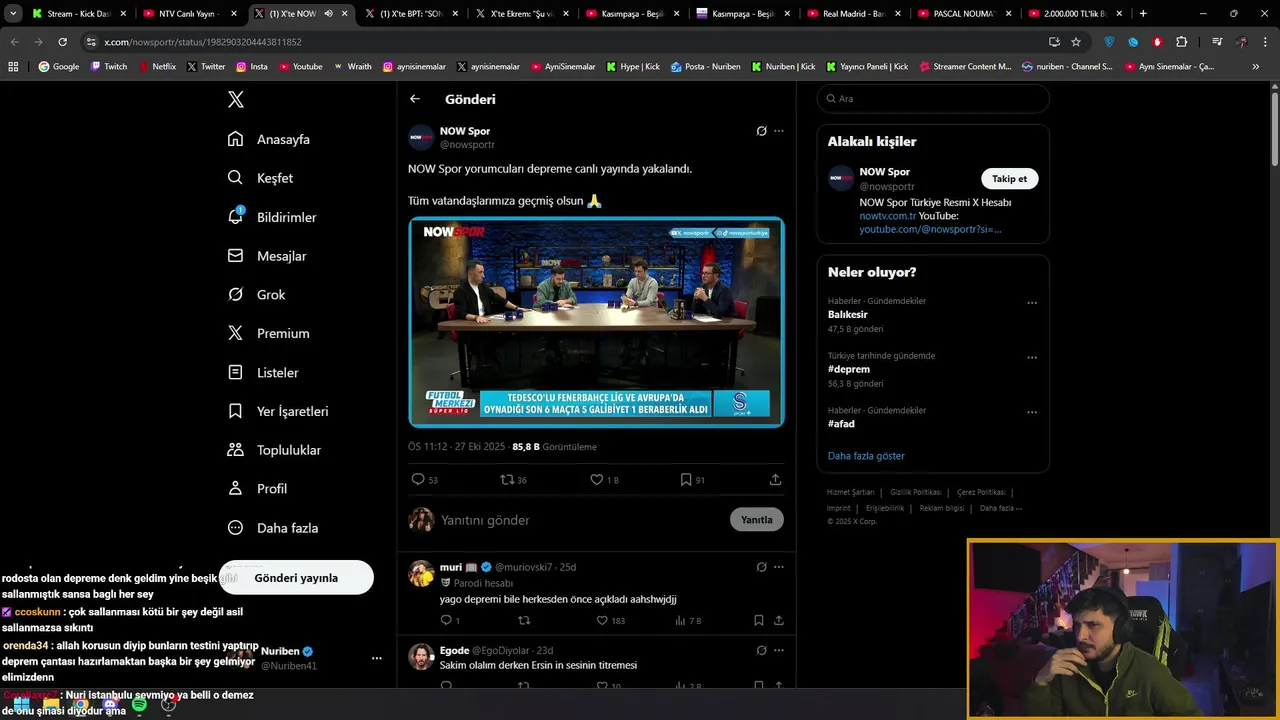Open browser extensions puzzle icon
The height and width of the screenshot is (720, 1280).
(1182, 42)
